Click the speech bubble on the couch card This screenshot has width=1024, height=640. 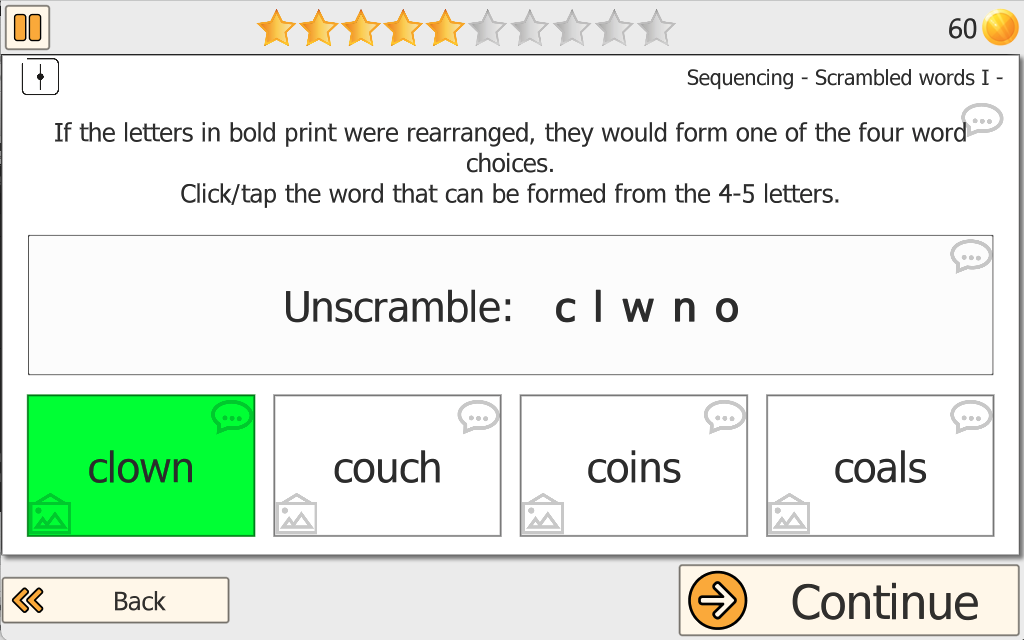pyautogui.click(x=478, y=416)
